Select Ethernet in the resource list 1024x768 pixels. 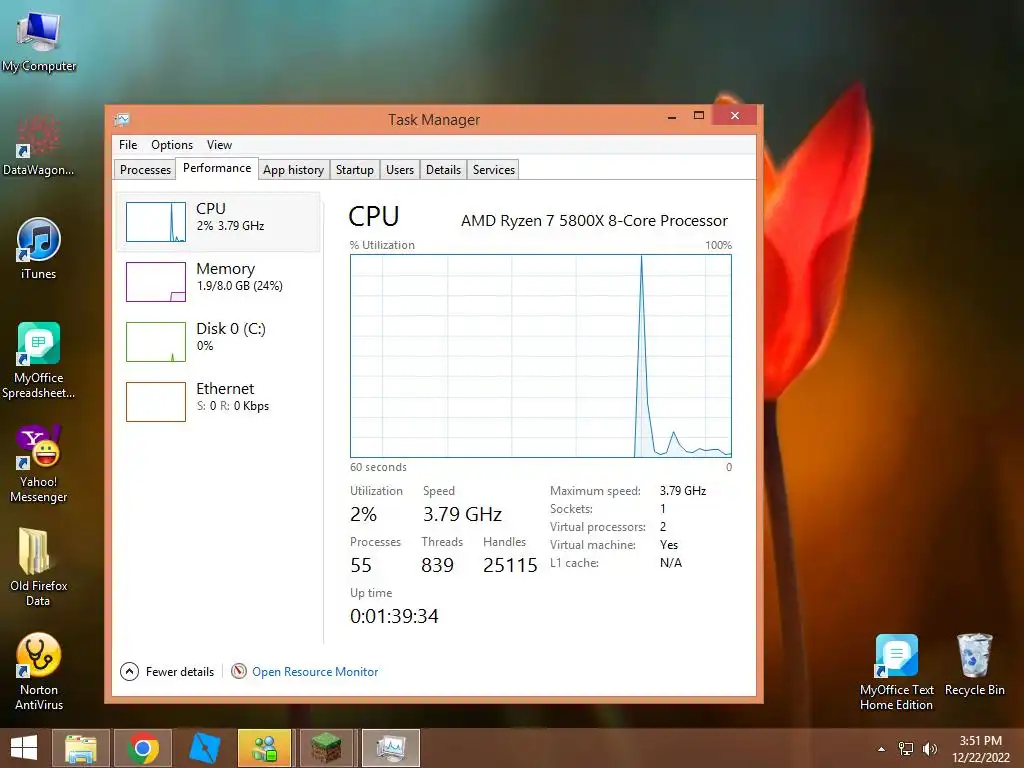click(x=219, y=402)
